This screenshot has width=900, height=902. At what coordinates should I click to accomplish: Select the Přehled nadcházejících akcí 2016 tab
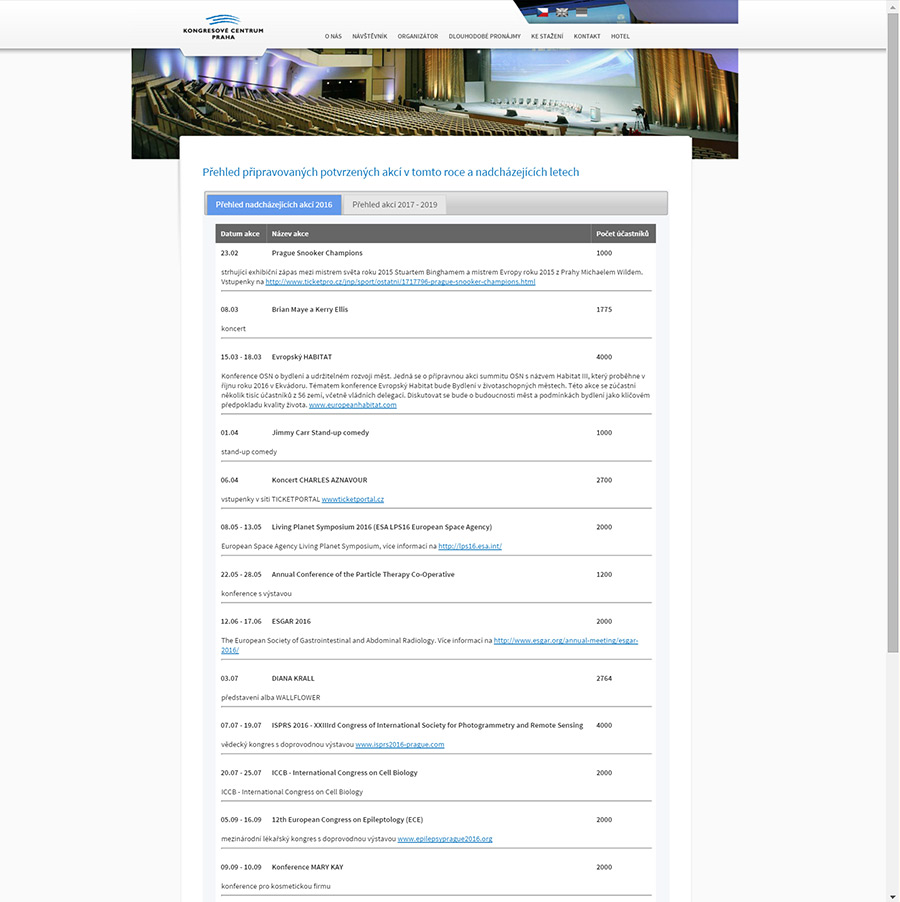coord(274,205)
